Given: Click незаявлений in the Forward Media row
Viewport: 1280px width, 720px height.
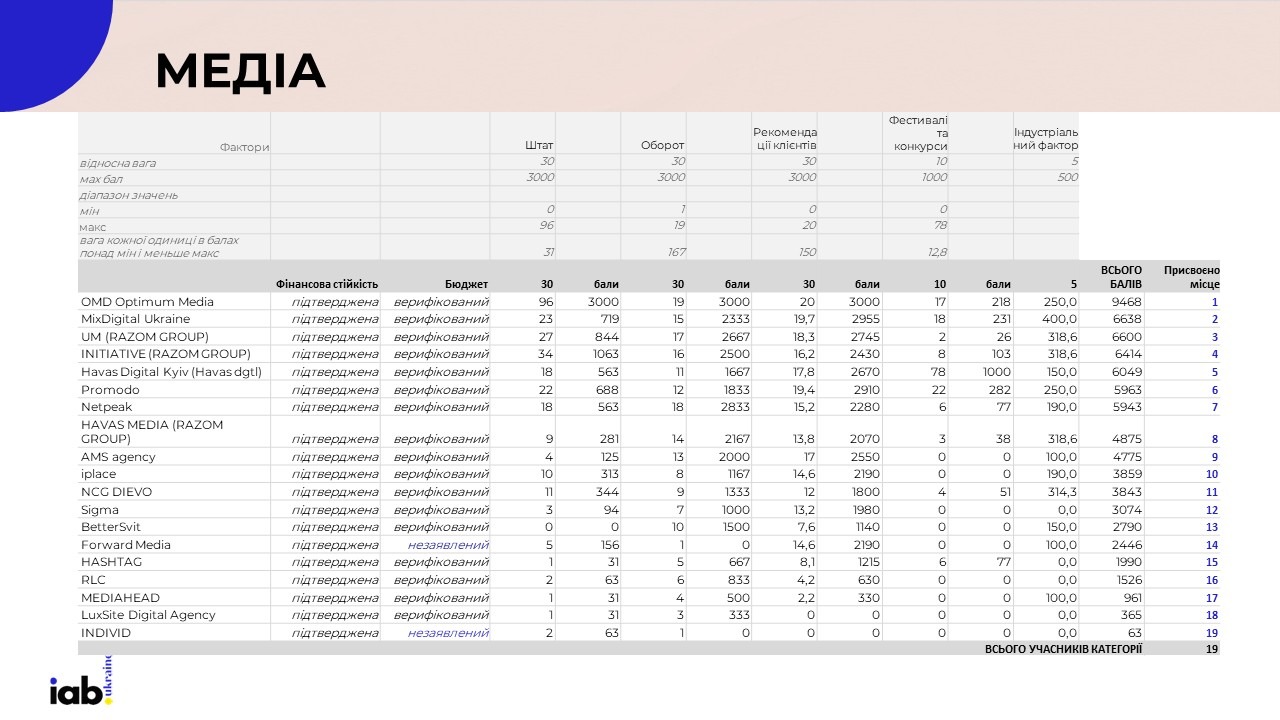Looking at the screenshot, I should point(448,545).
